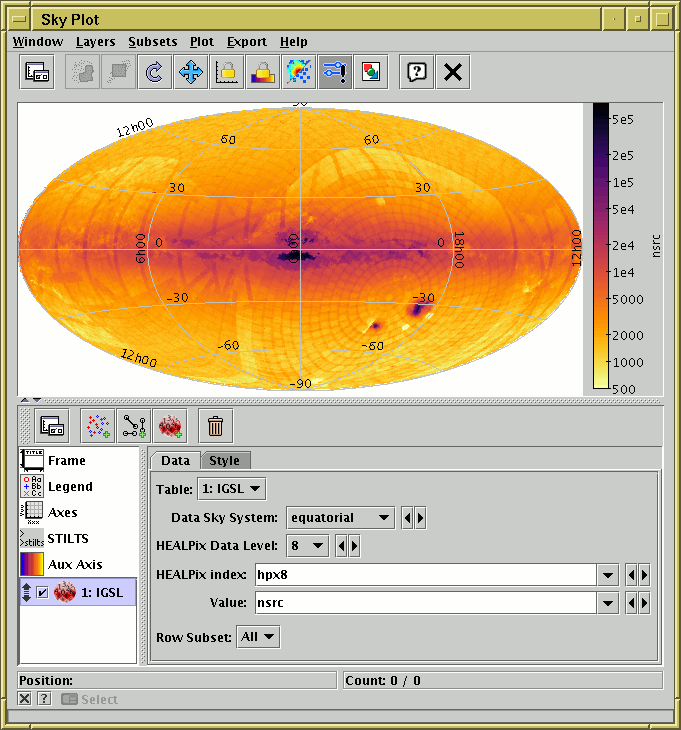
Task: Uncheck the 1: IGSL layer checkbox
Action: click(x=42, y=592)
